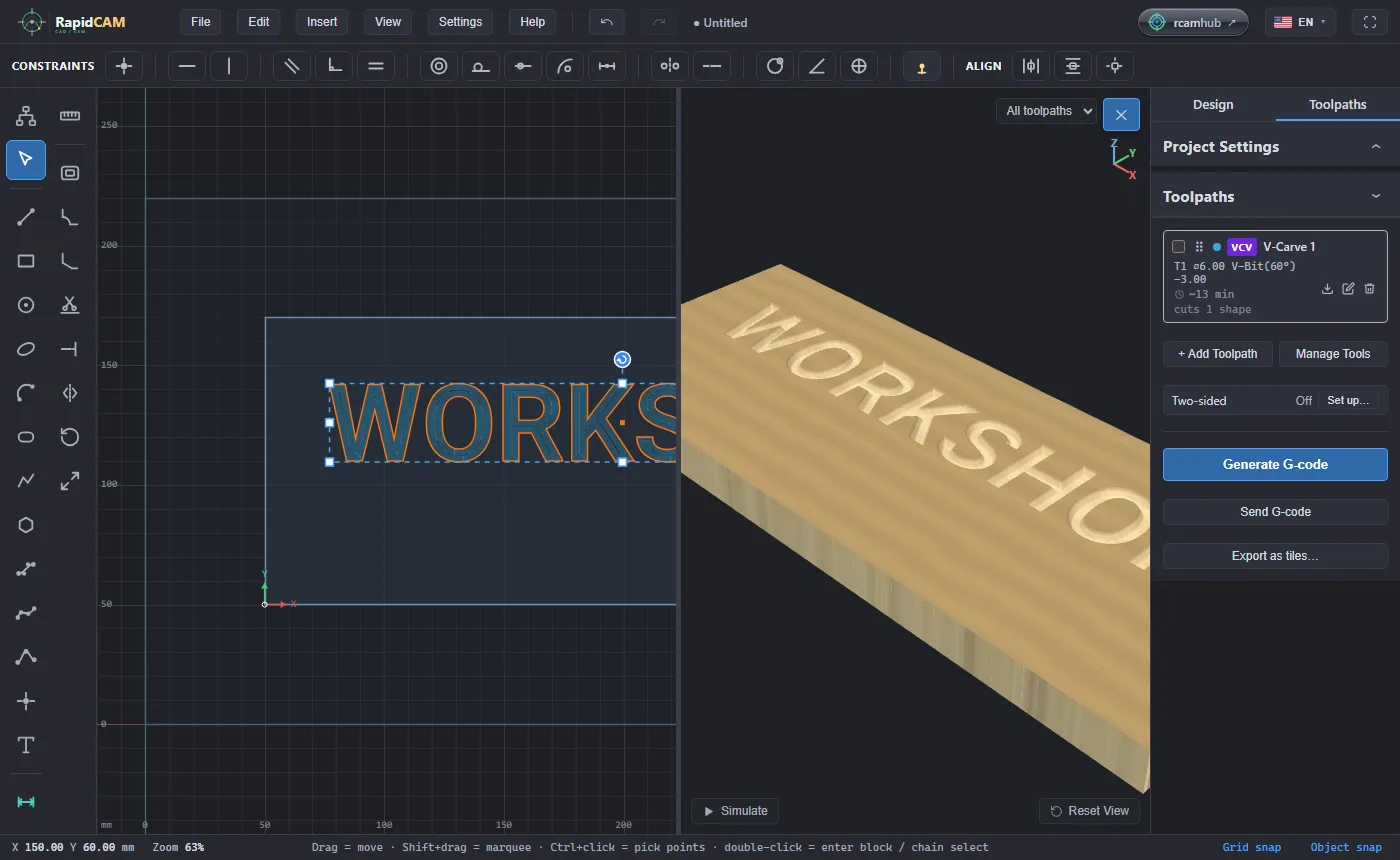Activate the Trim scissors tool

tap(70, 305)
